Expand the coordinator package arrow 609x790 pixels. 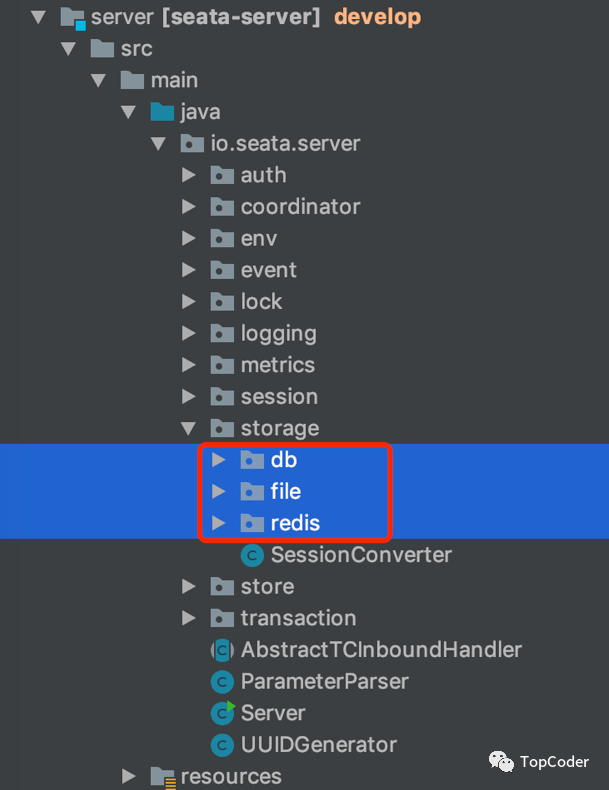point(189,207)
